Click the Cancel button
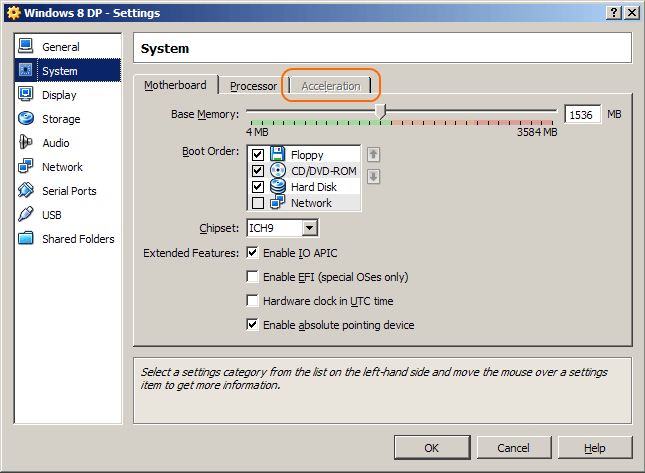The height and width of the screenshot is (473, 645). pos(513,448)
